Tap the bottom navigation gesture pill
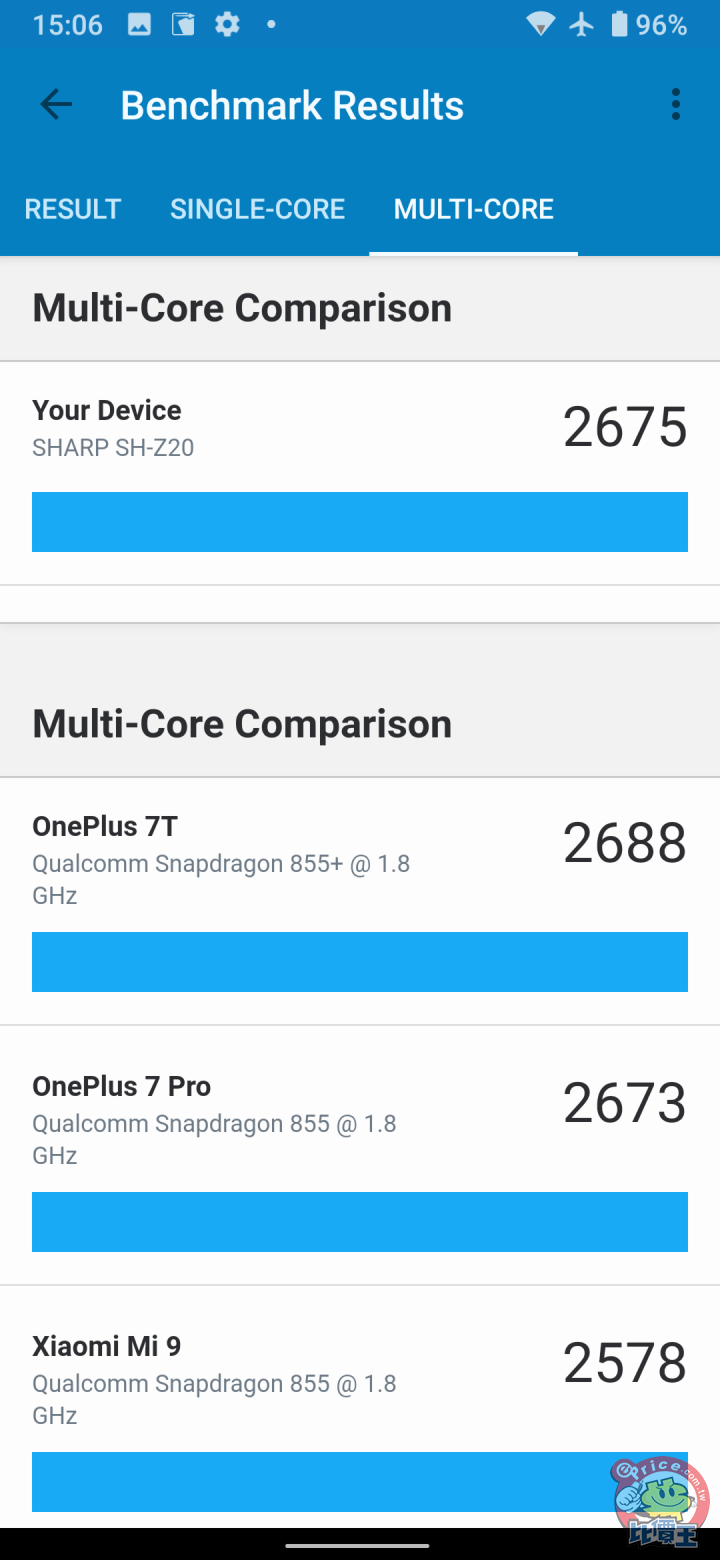 358,1545
